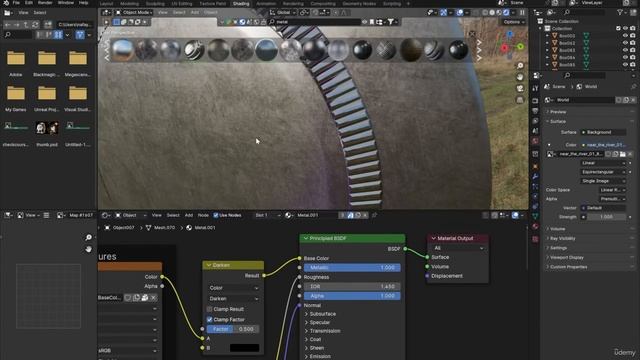Click the red X axis on the navigation gizmo
Image resolution: width=640 pixels, height=360 pixels.
pyautogui.click(x=504, y=49)
